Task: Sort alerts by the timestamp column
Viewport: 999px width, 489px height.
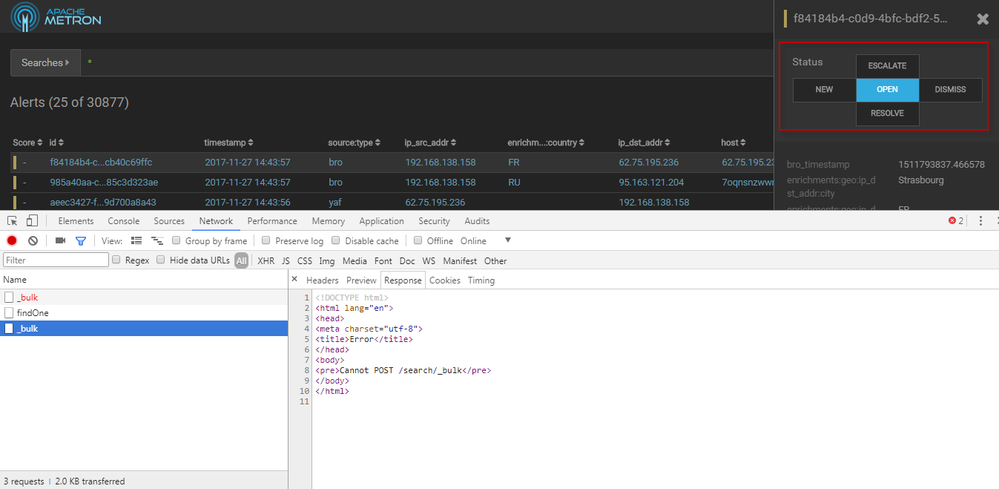Action: pos(228,143)
